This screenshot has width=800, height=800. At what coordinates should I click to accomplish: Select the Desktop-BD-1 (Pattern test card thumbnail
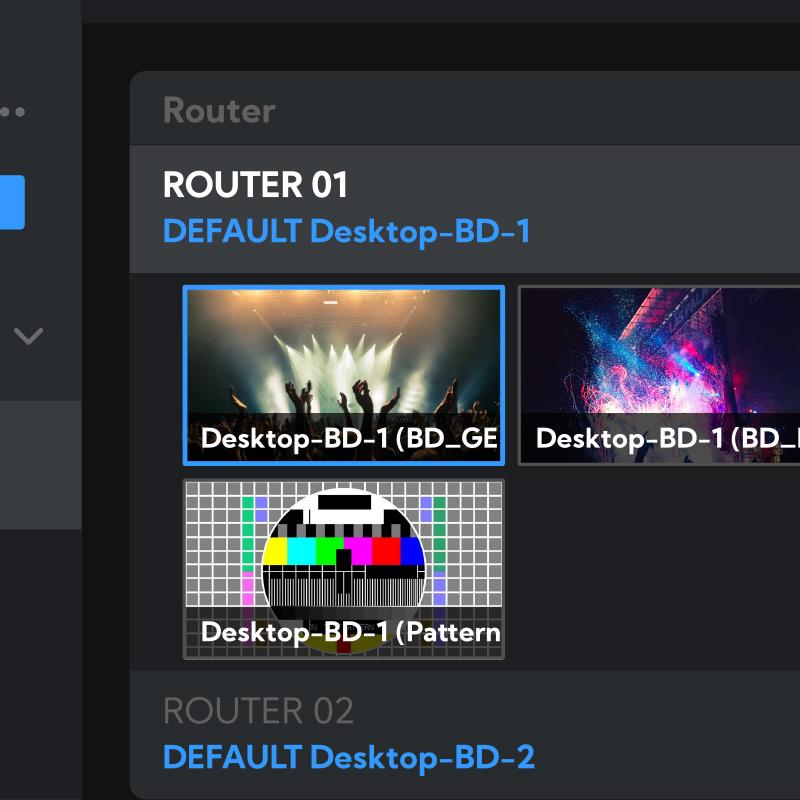(x=343, y=569)
